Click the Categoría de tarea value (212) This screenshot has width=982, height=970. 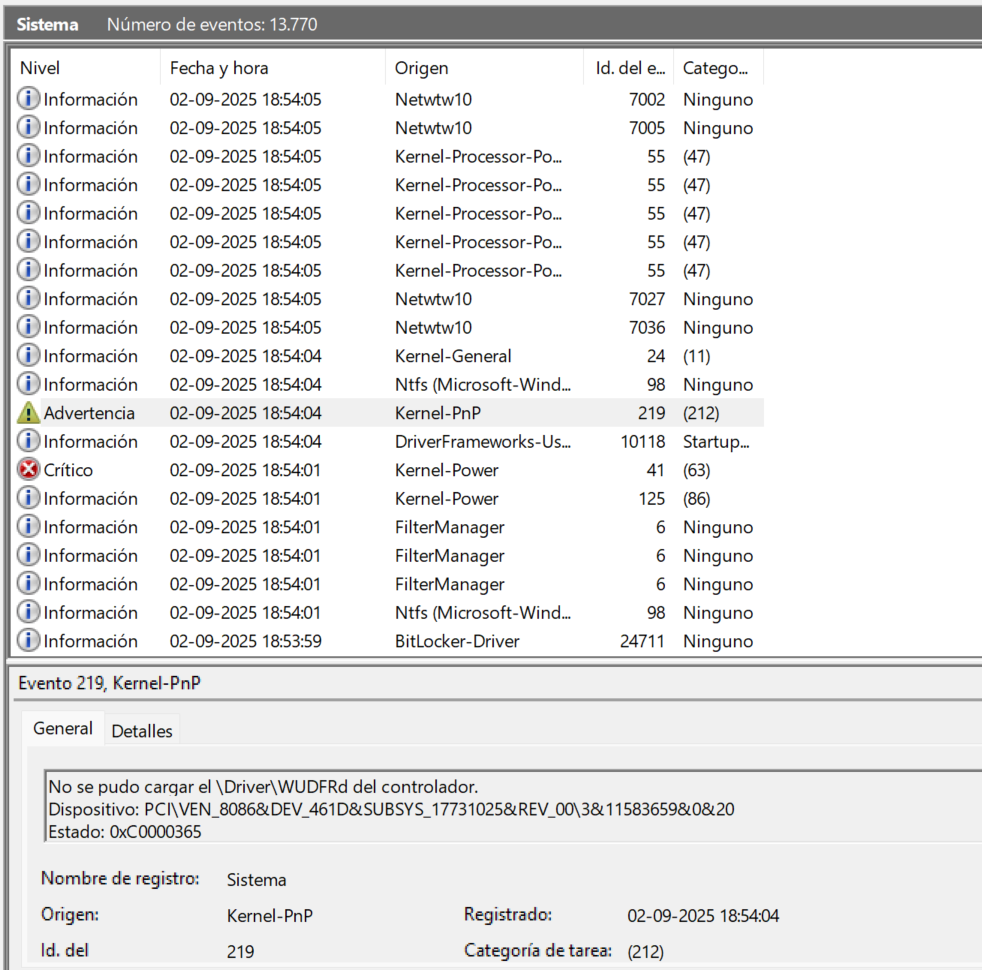pyautogui.click(x=646, y=952)
